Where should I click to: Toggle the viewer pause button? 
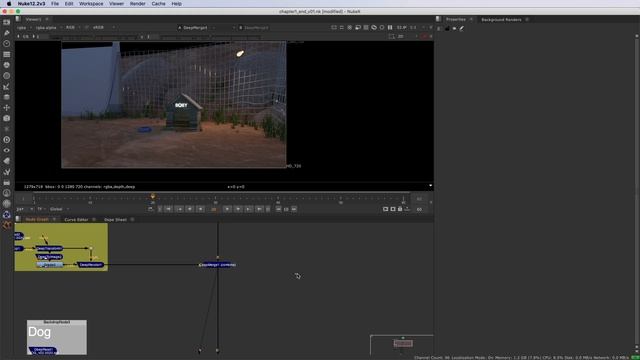click(390, 27)
